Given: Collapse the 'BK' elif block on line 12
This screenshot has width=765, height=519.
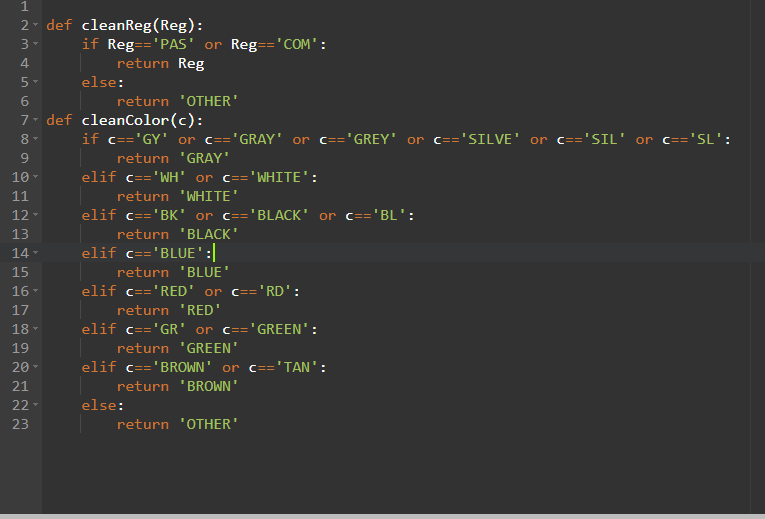Looking at the screenshot, I should pos(35,215).
